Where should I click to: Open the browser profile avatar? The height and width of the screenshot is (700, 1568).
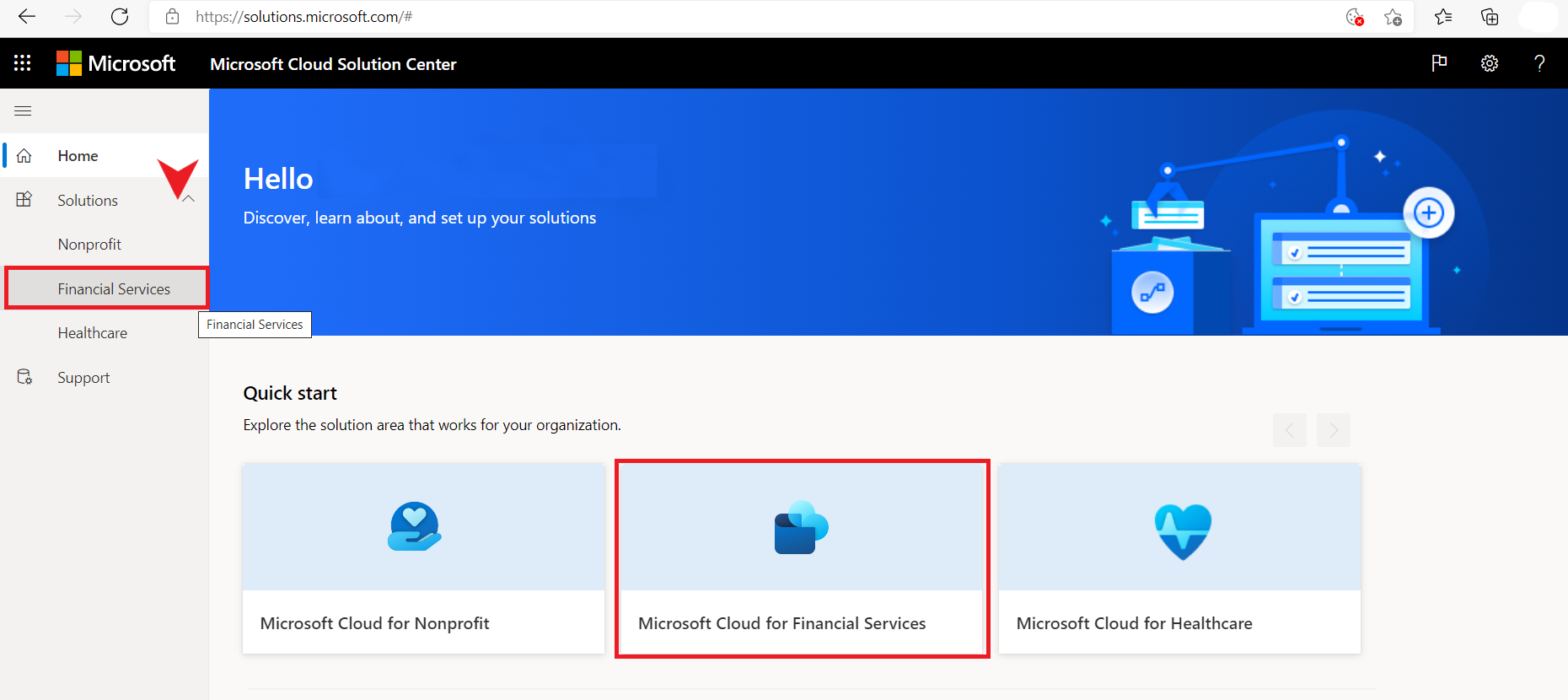[x=1538, y=17]
